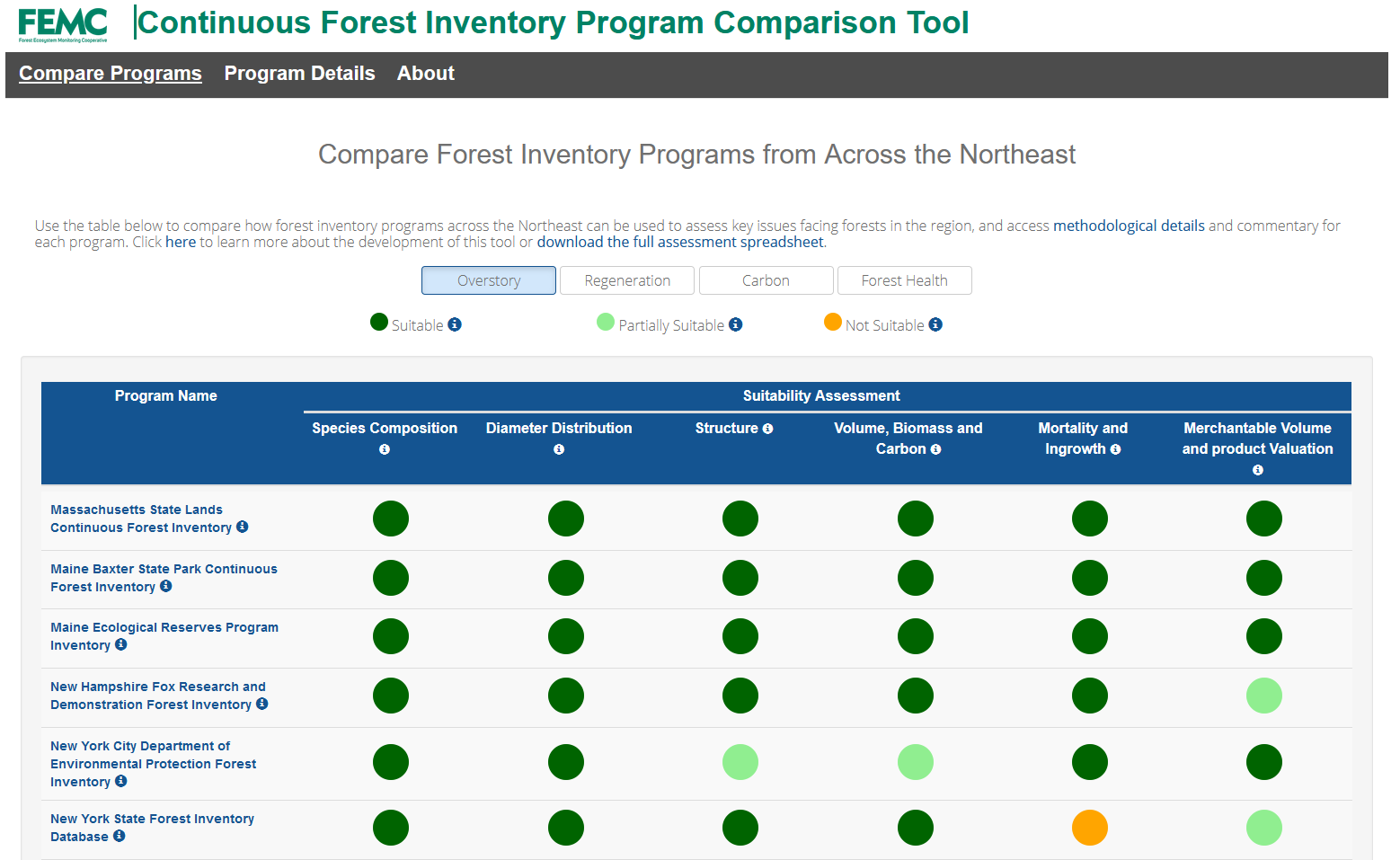Click the Mortality and Ingrowth info icon

[1117, 448]
